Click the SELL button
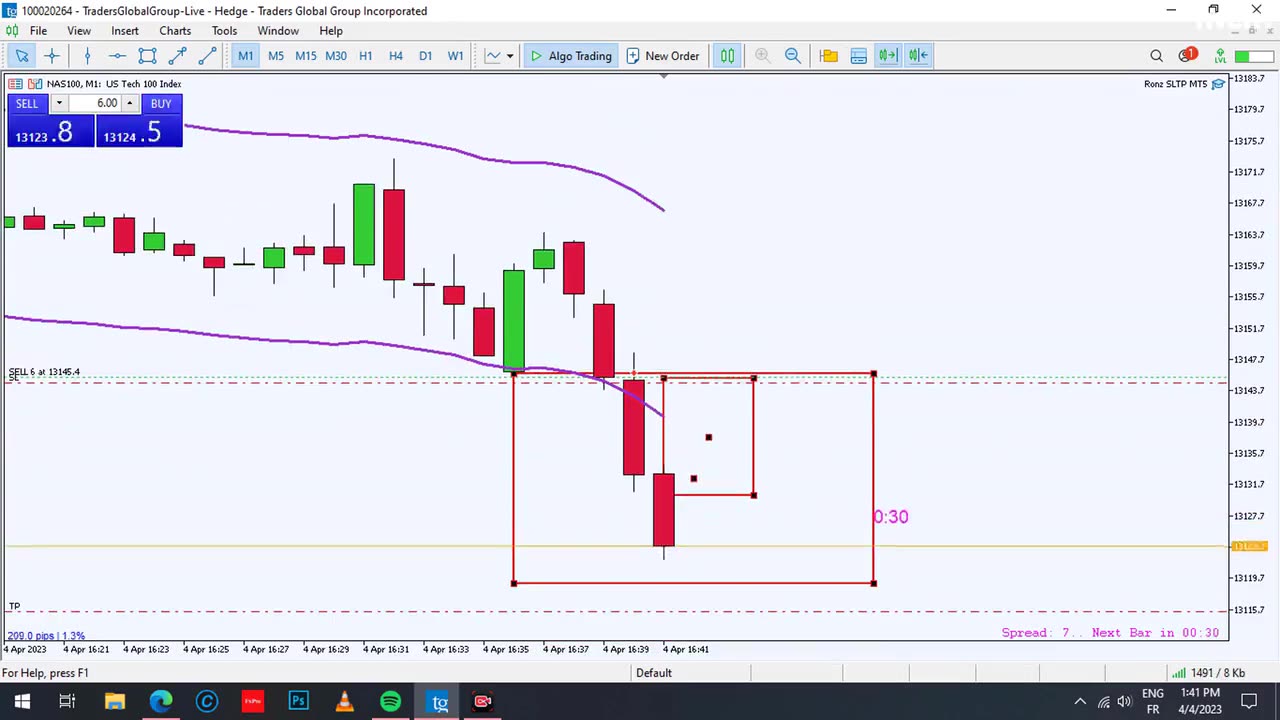1280x720 pixels. tap(27, 104)
